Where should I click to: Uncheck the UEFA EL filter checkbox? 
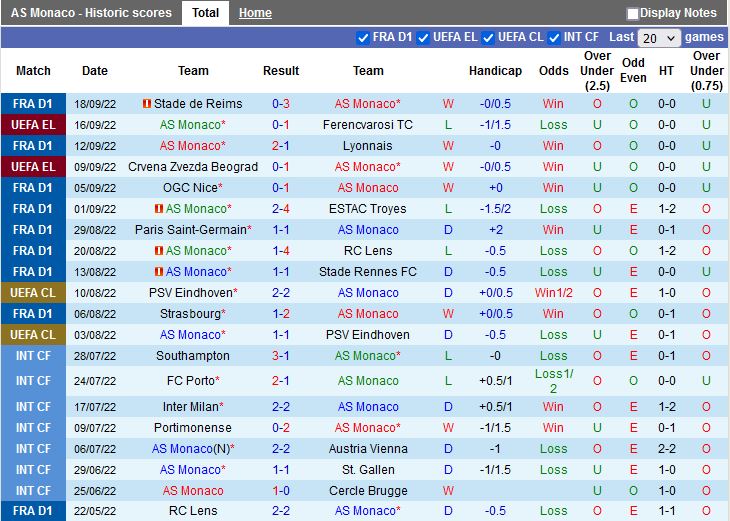(x=423, y=38)
